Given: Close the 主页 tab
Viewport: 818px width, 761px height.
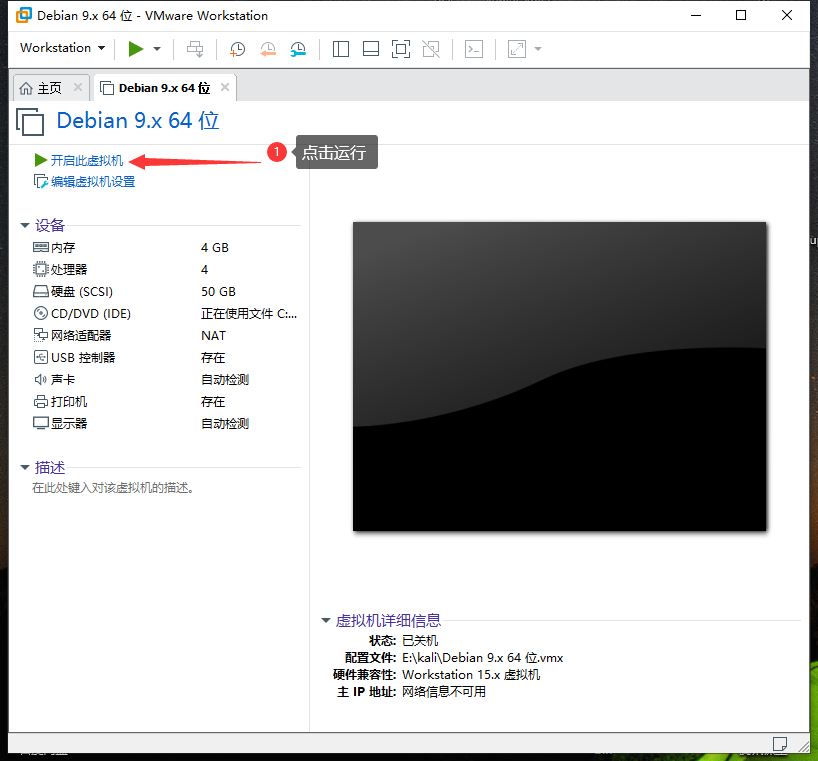Looking at the screenshot, I should point(78,87).
